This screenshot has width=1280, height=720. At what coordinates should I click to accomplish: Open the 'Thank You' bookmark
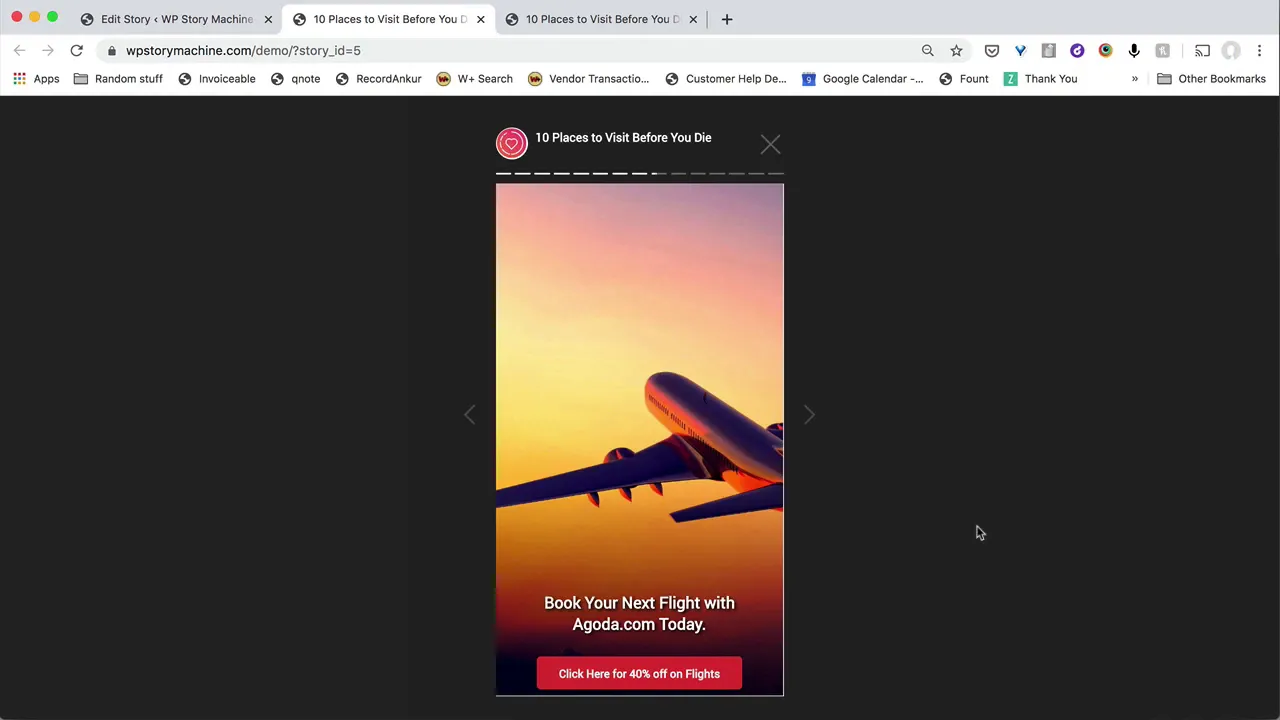(x=1040, y=79)
